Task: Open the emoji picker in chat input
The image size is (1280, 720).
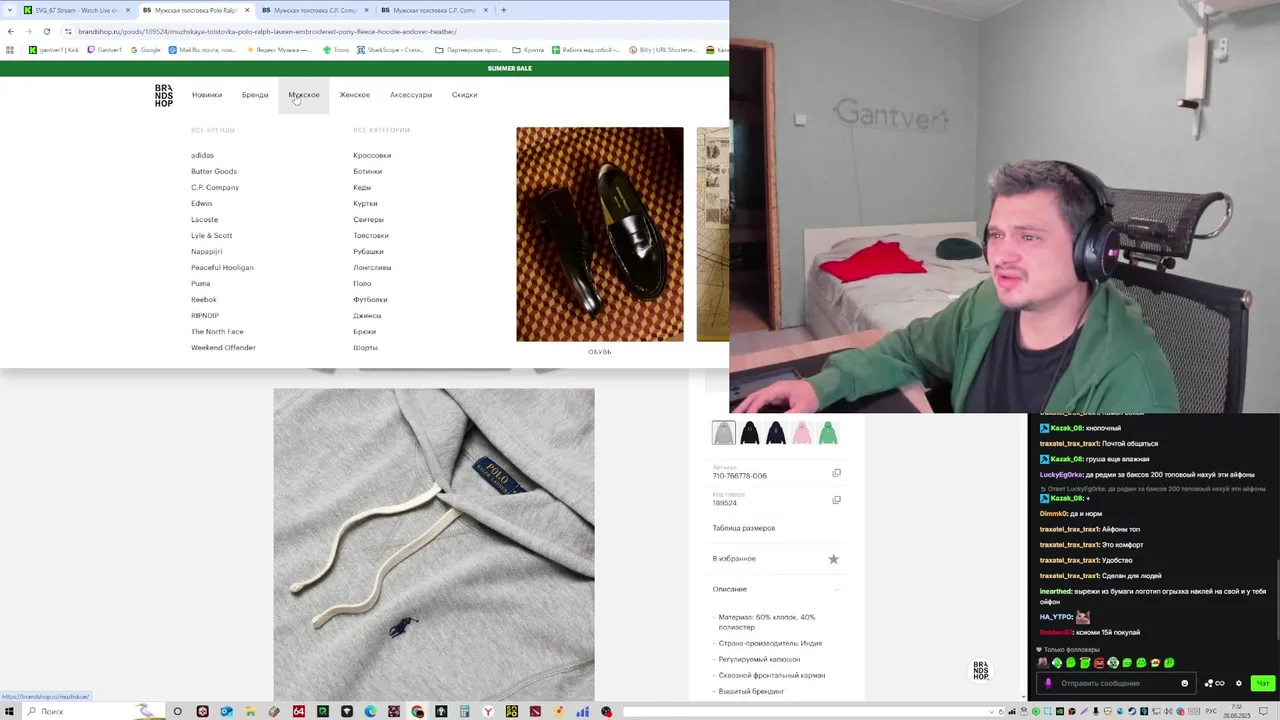Action: coord(1185,683)
